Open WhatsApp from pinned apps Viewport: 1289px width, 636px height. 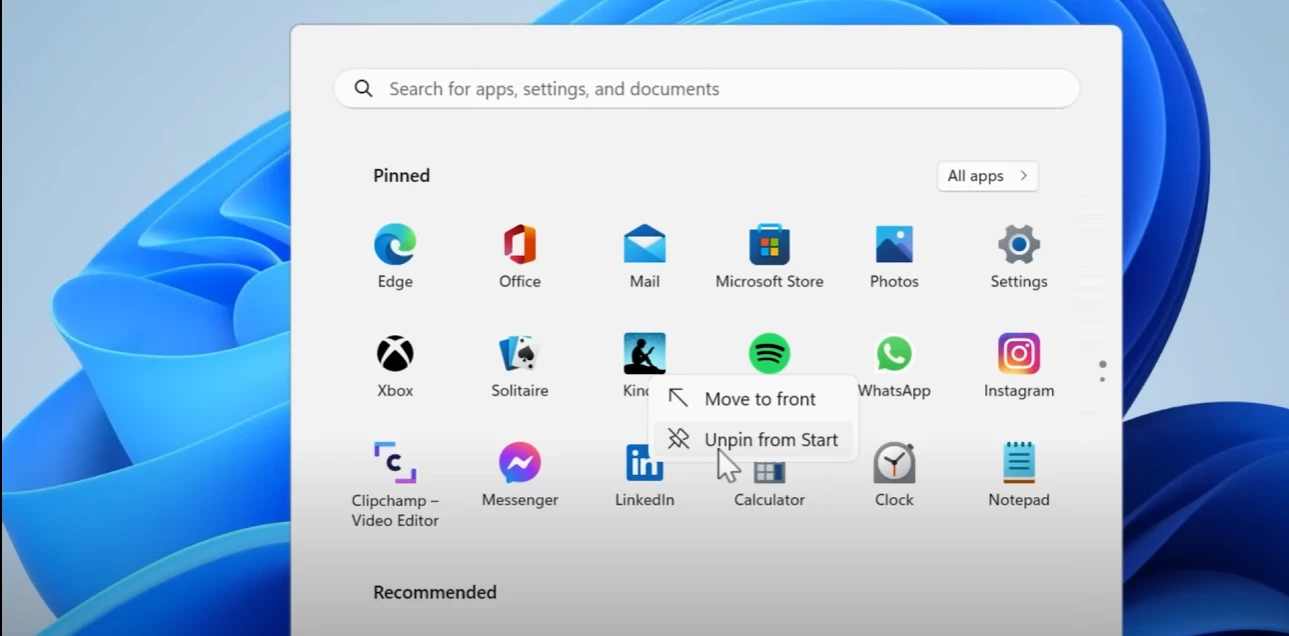(x=894, y=354)
